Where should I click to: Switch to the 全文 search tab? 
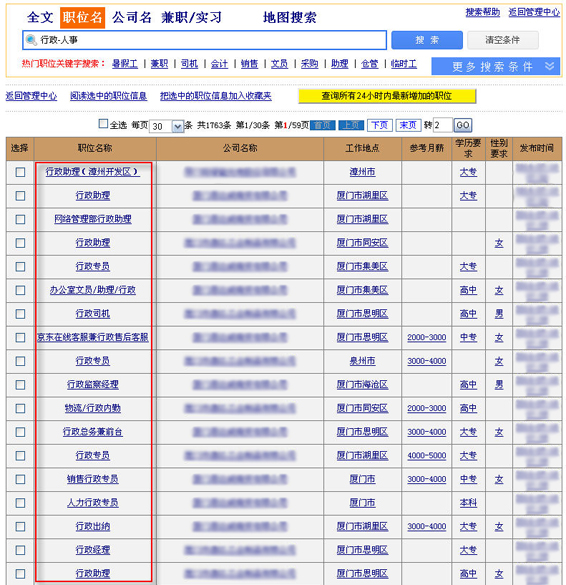[40, 17]
